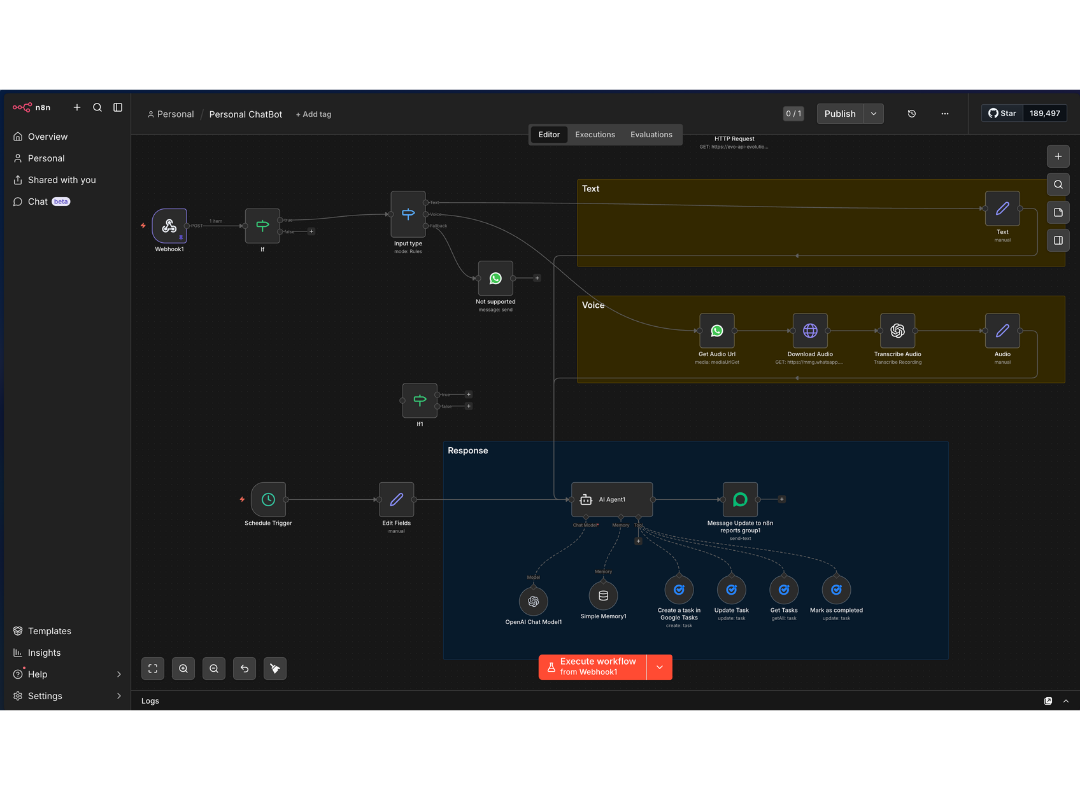Select Create a task in Google Tasks node

point(679,590)
